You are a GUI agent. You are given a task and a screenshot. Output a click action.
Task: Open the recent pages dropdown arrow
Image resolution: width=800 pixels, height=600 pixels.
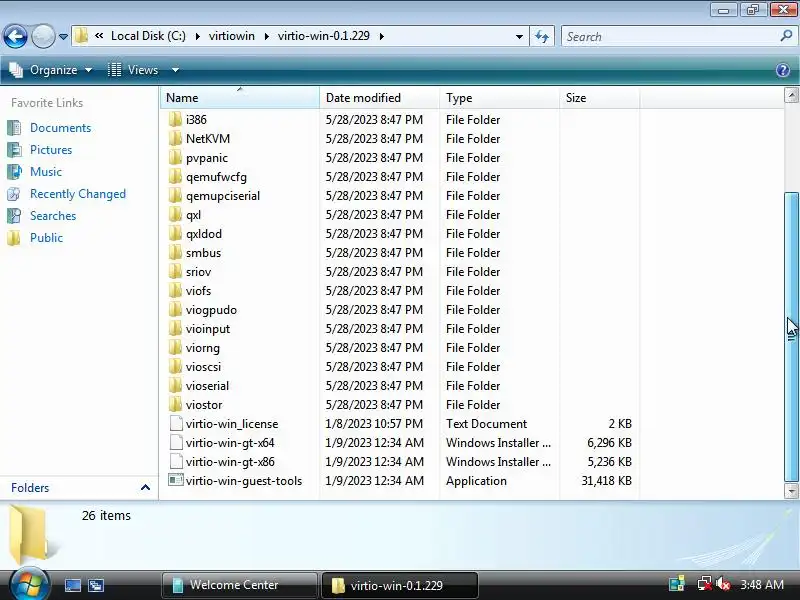[x=63, y=37]
